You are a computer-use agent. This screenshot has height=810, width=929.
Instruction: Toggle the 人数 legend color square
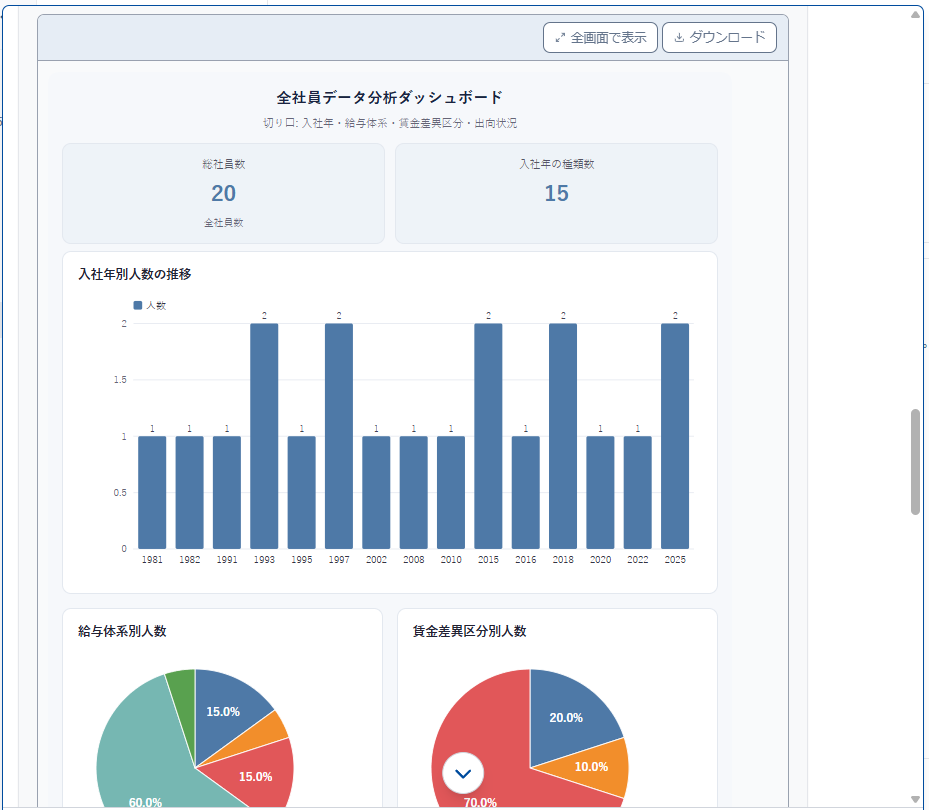pos(138,305)
